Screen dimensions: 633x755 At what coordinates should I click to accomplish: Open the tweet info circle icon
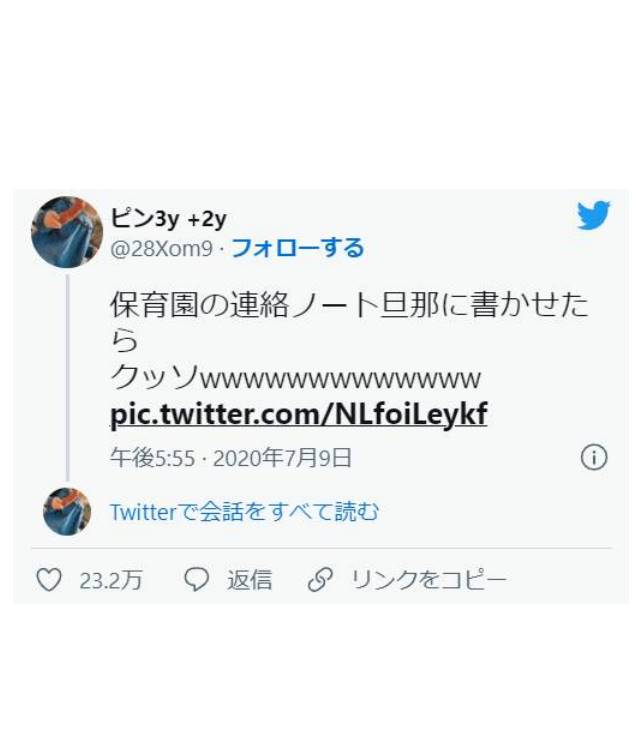594,457
